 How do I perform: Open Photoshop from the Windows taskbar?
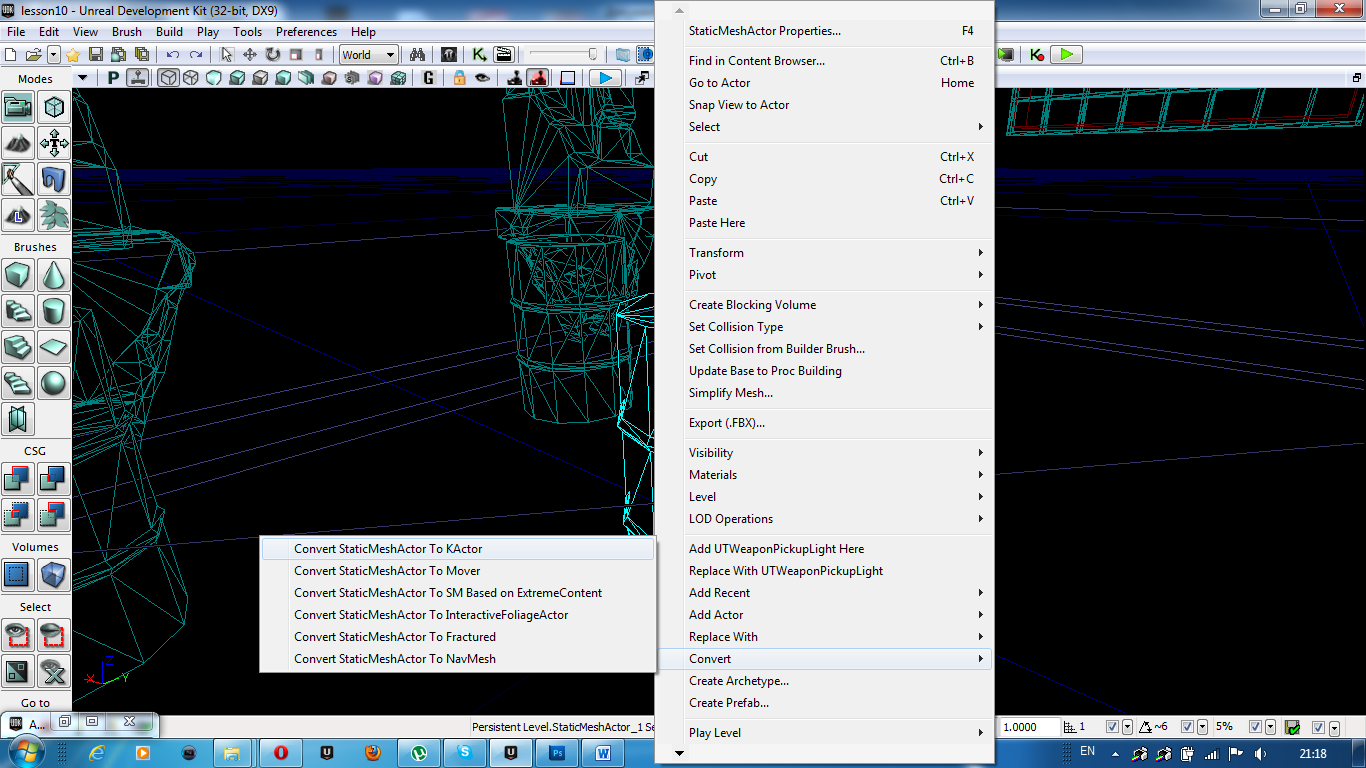pos(558,752)
